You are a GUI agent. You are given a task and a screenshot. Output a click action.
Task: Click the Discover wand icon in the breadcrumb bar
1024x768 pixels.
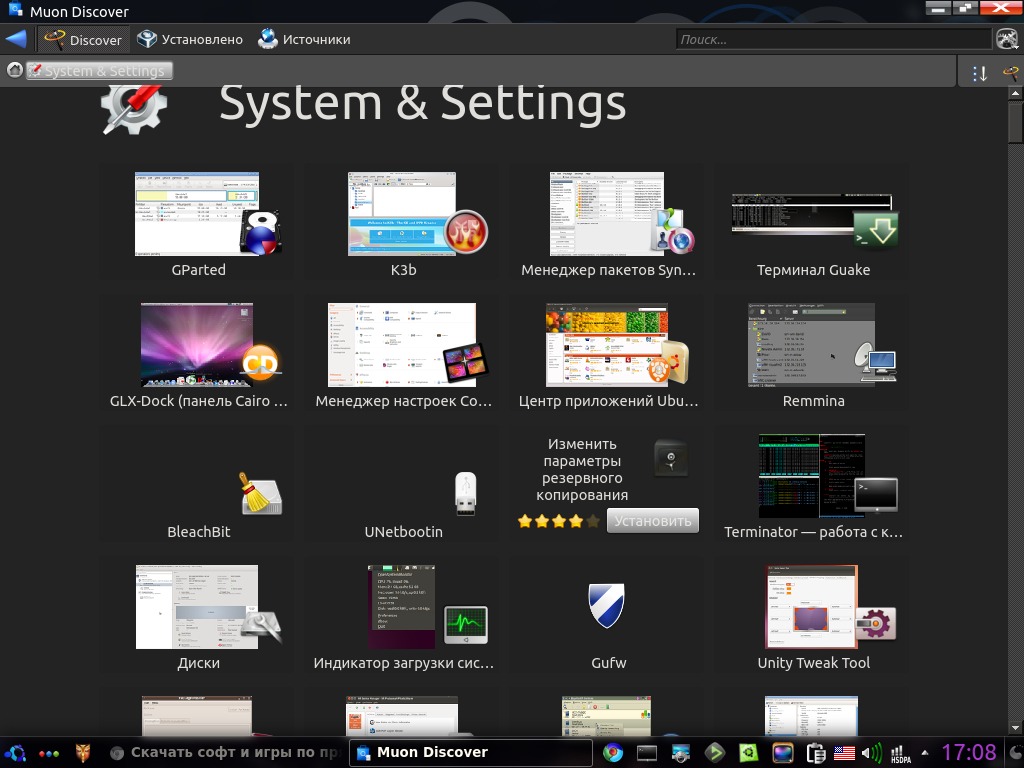click(1010, 73)
